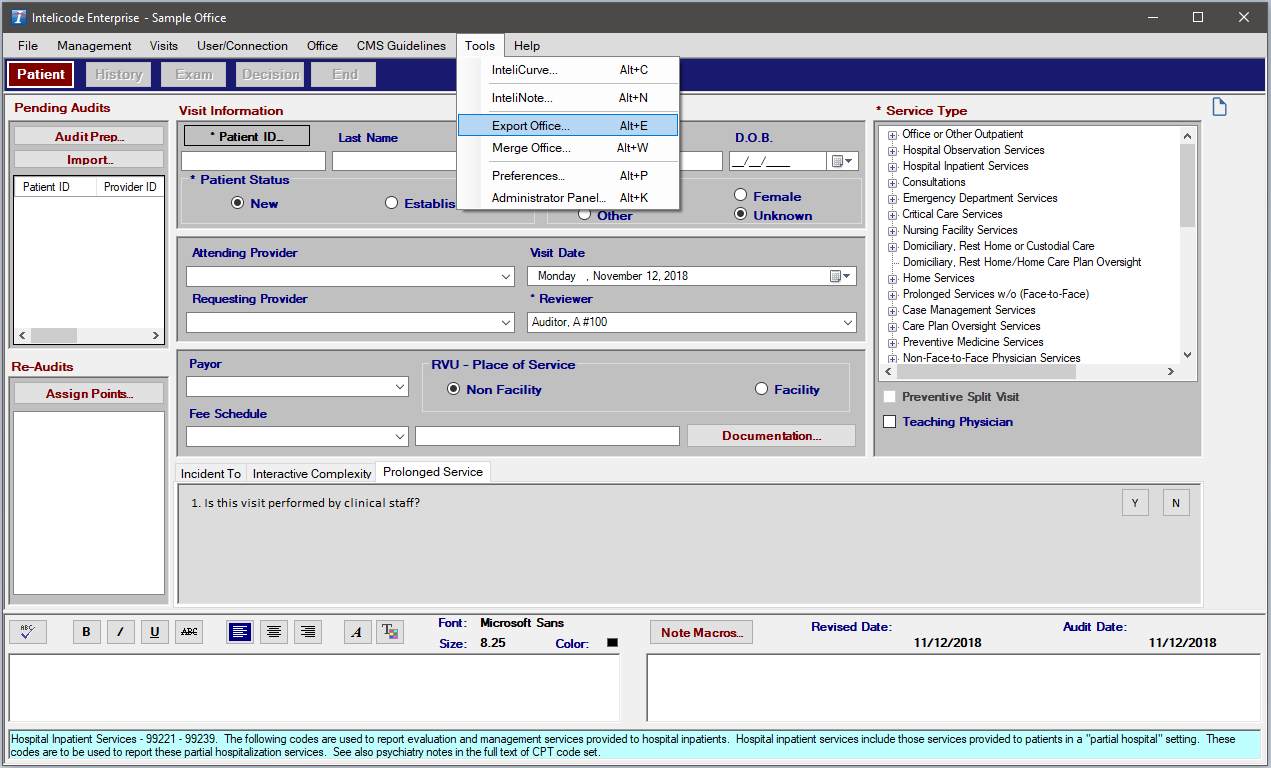Switch to the Interactive Complexity tab
The image size is (1271, 768).
(x=312, y=474)
